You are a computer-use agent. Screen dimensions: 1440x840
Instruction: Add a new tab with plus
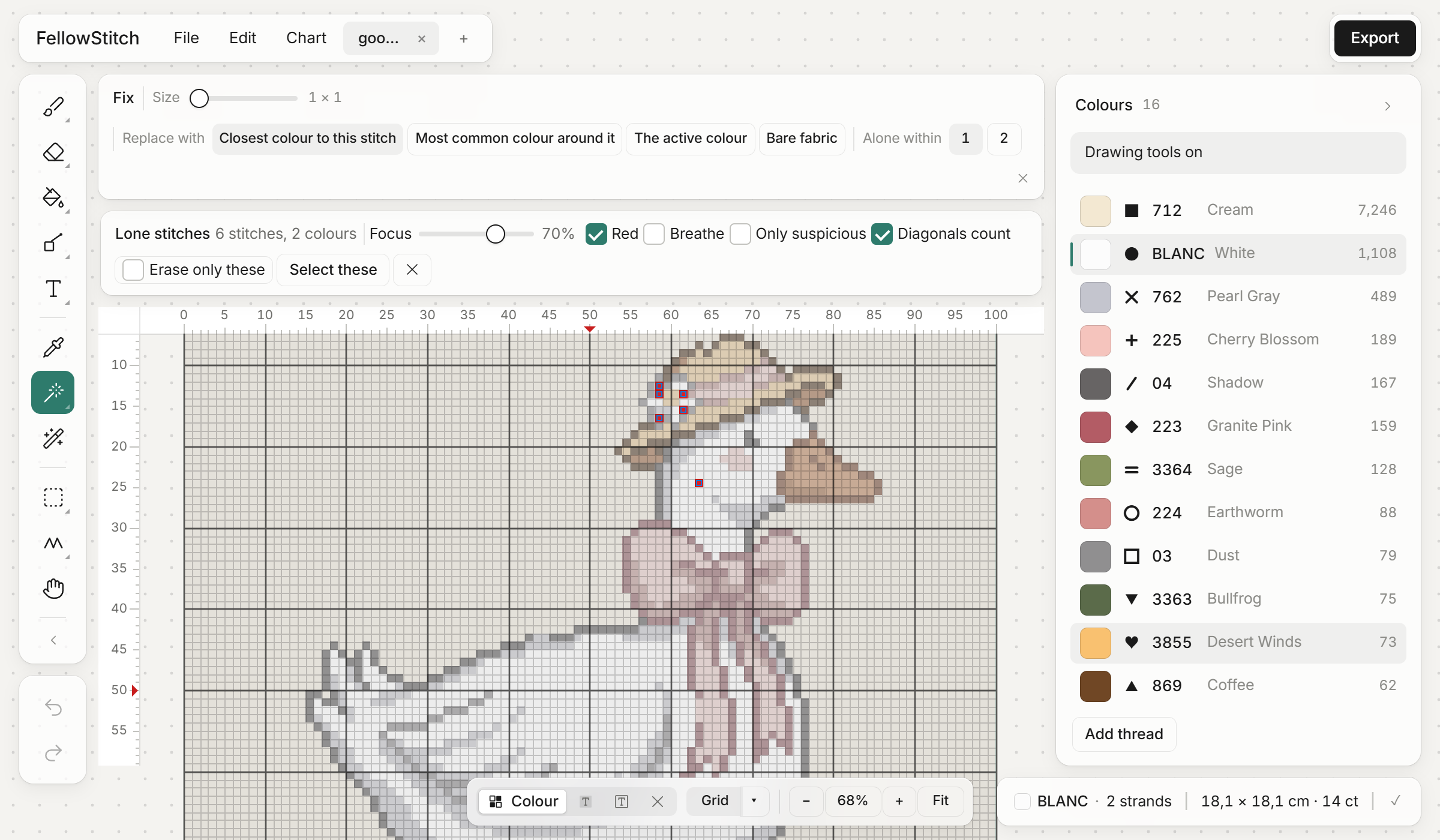(464, 39)
